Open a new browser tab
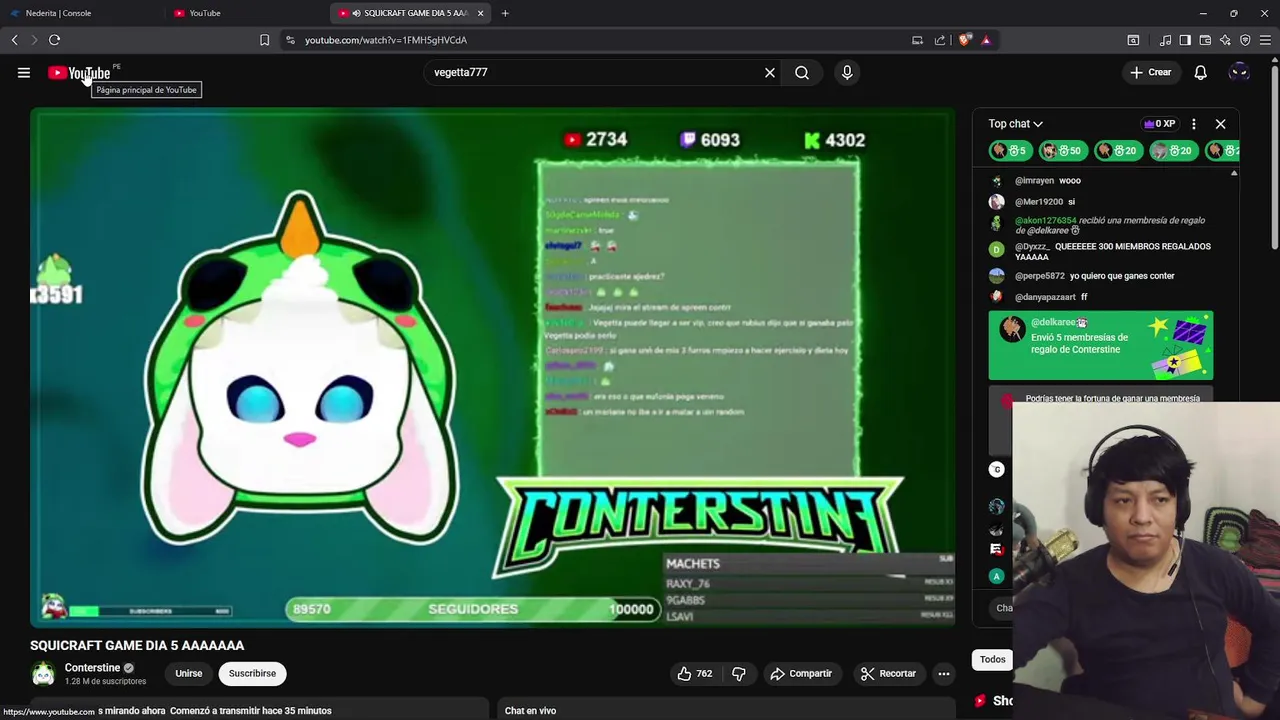 point(505,13)
